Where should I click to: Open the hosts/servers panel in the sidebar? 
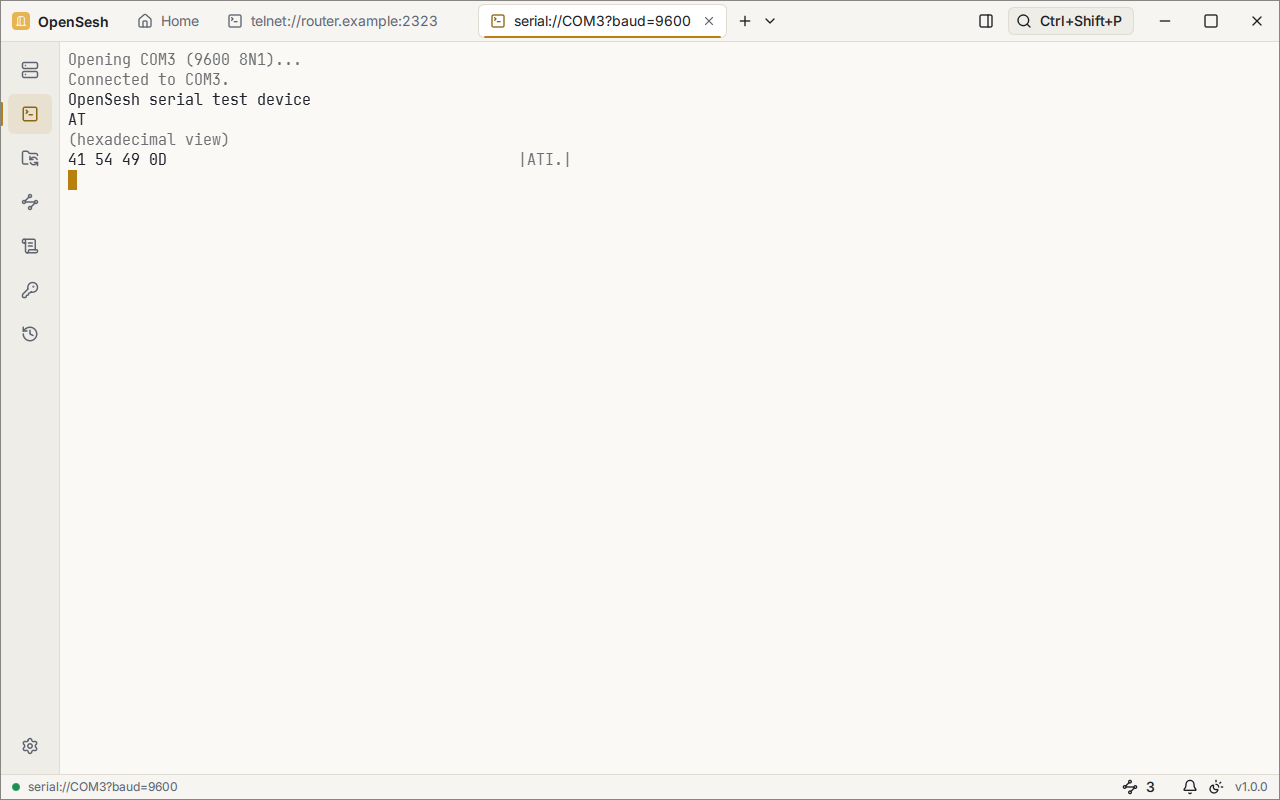coord(30,70)
